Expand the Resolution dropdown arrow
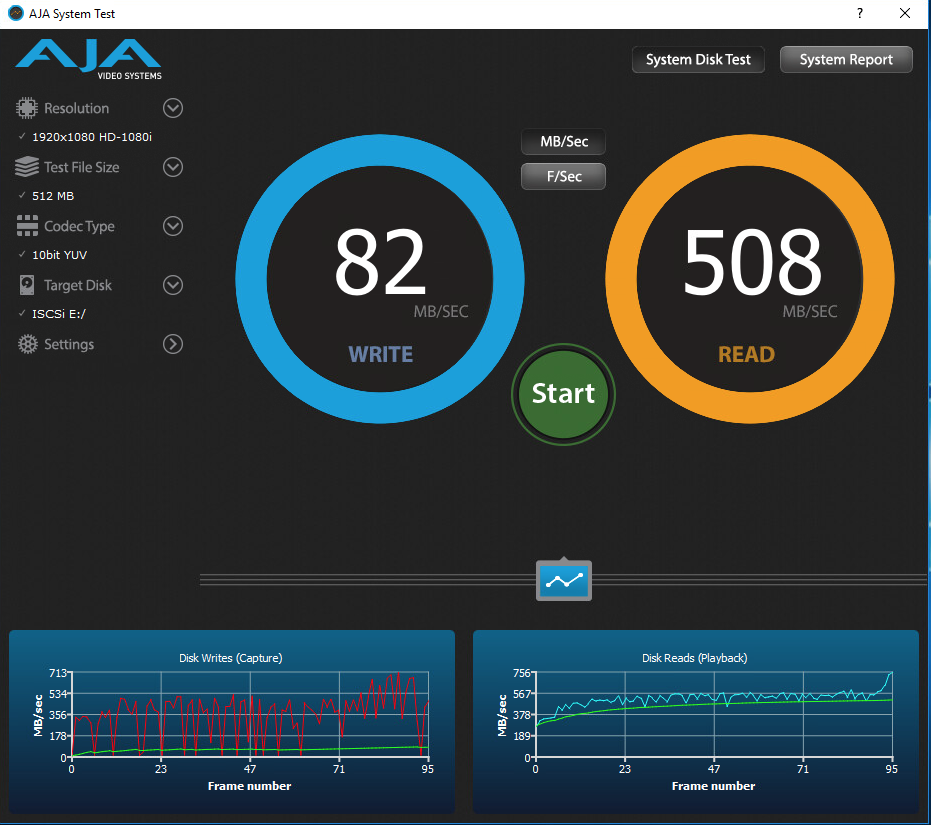931x825 pixels. coord(173,108)
